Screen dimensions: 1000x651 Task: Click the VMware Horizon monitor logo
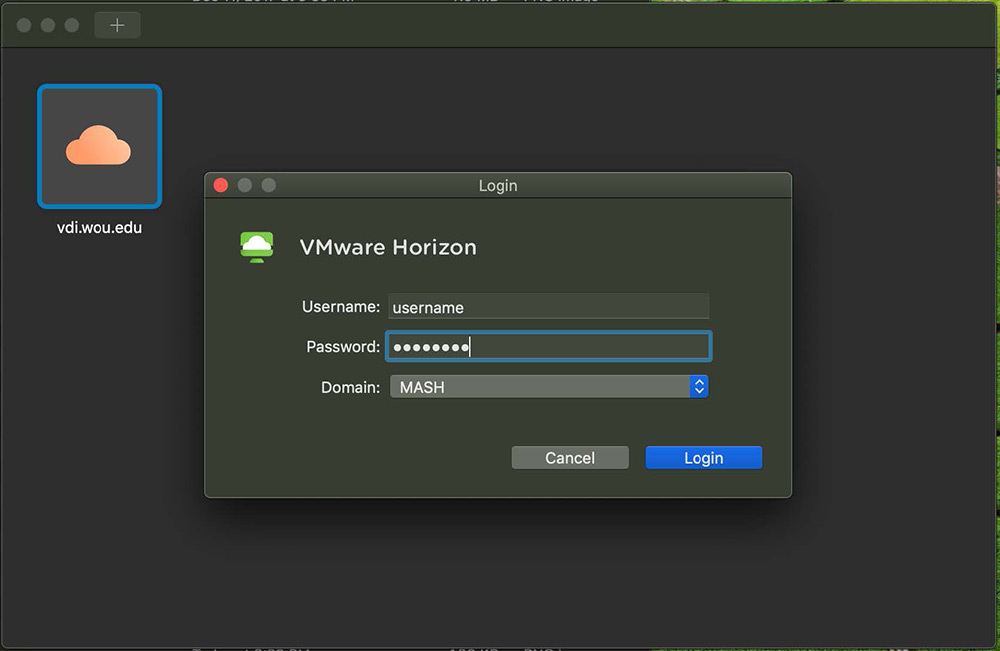point(257,246)
